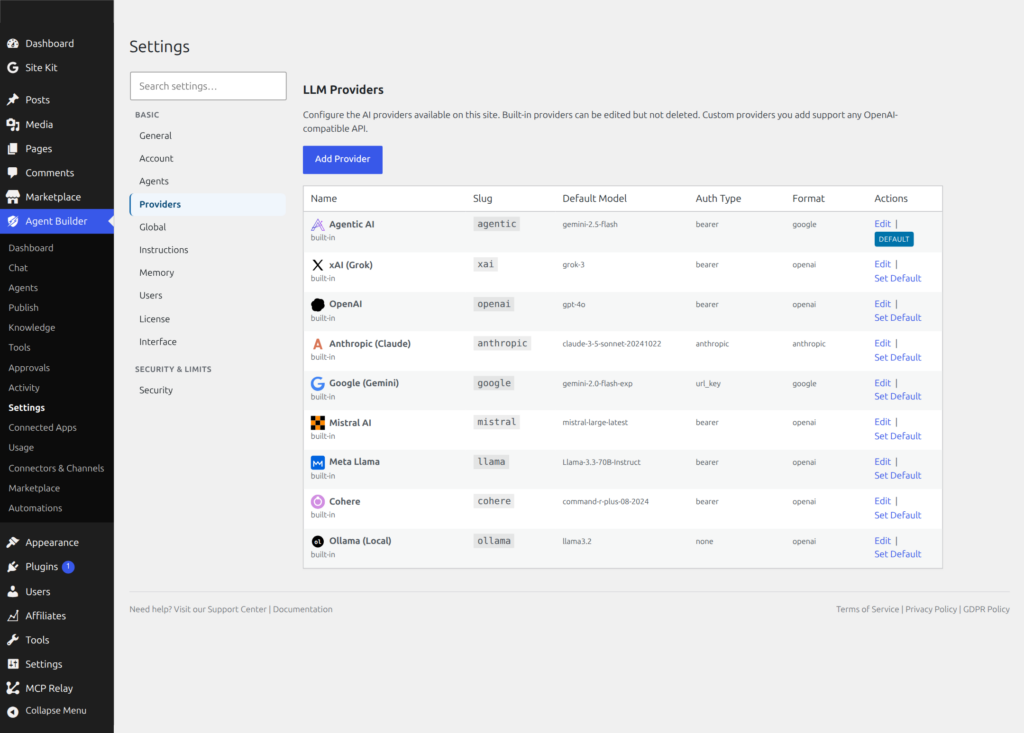Click the Meta Llama logo
This screenshot has width=1024, height=733.
point(317,463)
